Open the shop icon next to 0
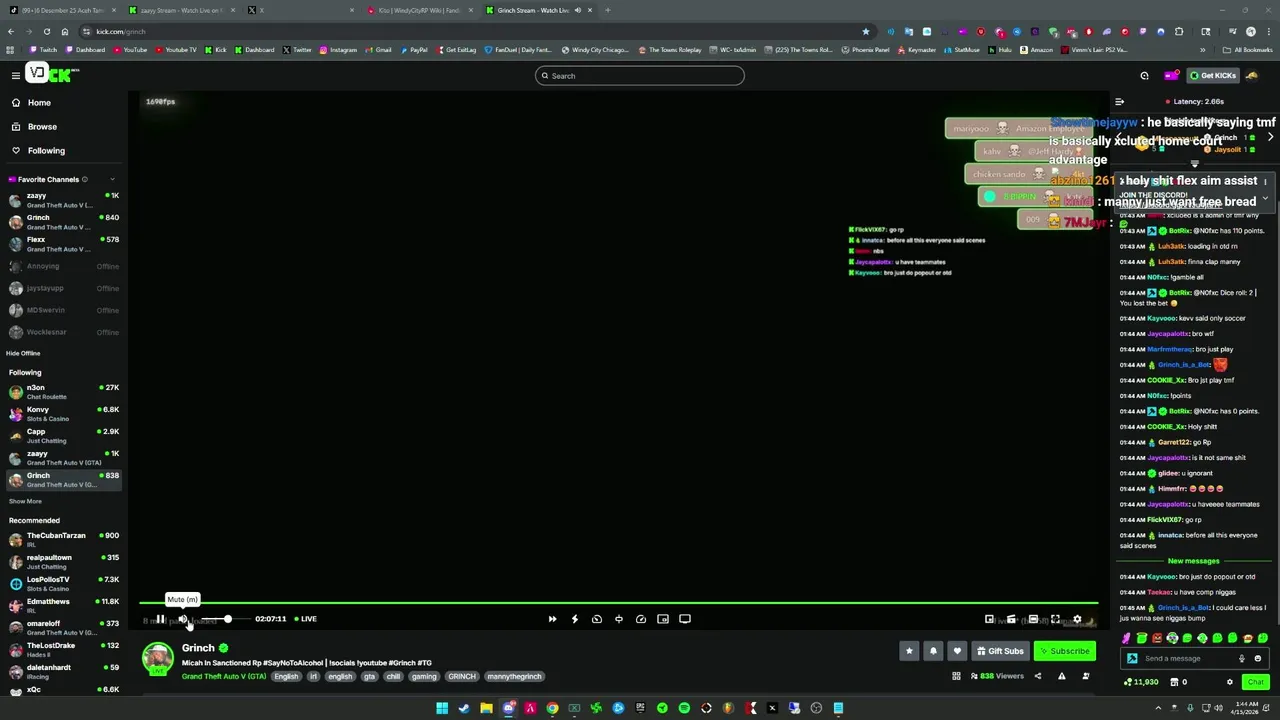 1172,682
